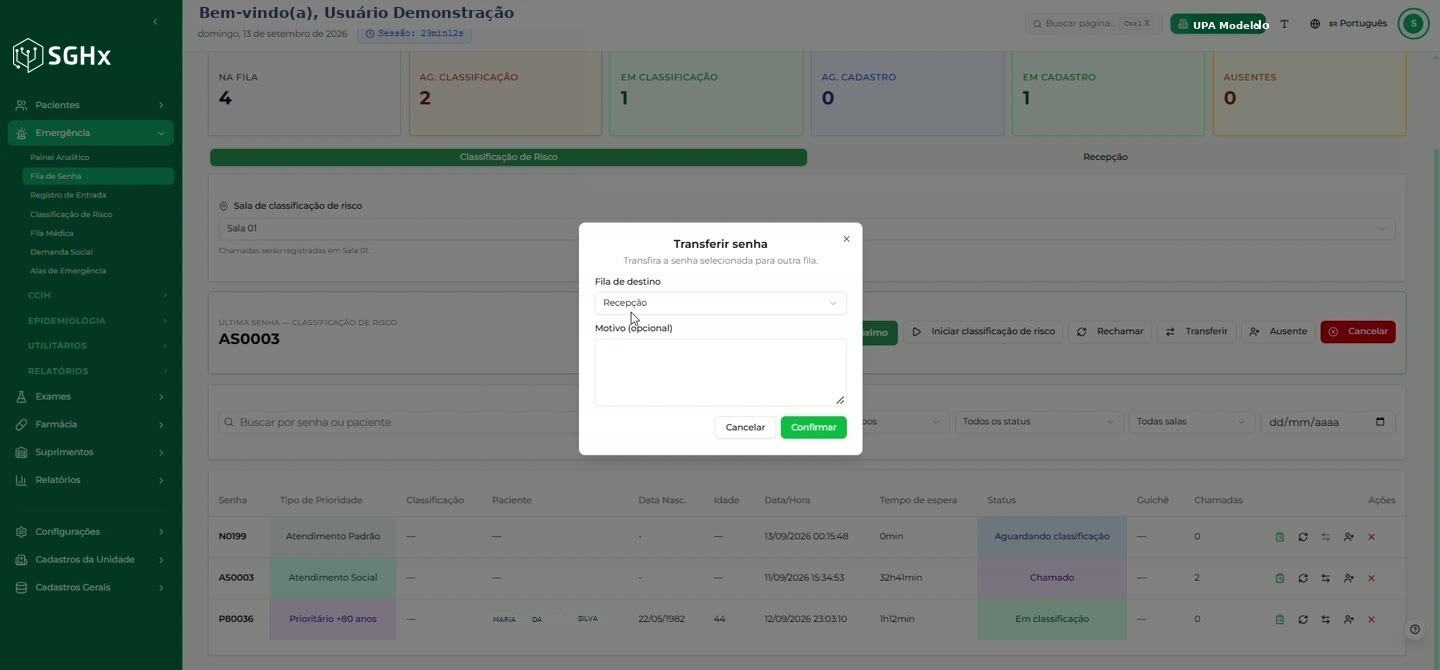
Task: Expand the CCIH section
Action: tap(97, 295)
